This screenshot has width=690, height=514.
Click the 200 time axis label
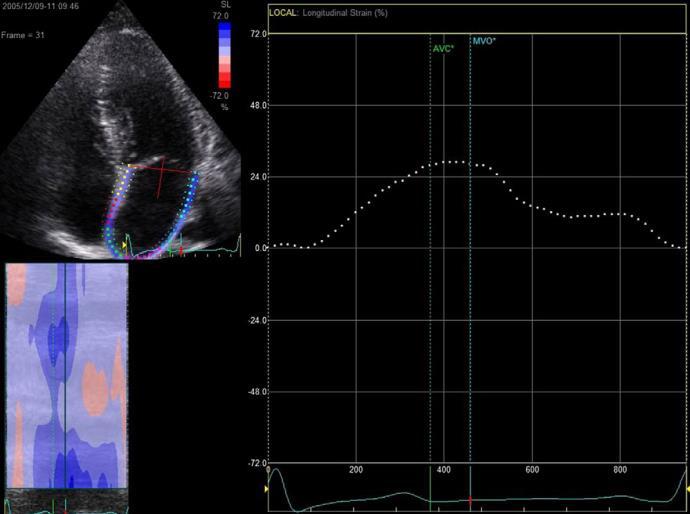pos(356,470)
